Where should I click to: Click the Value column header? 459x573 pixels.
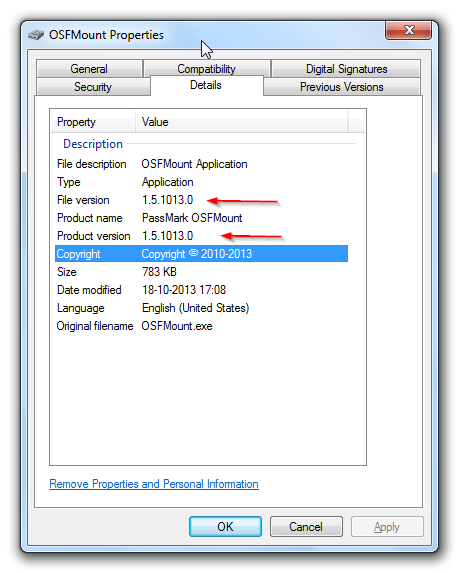point(242,122)
